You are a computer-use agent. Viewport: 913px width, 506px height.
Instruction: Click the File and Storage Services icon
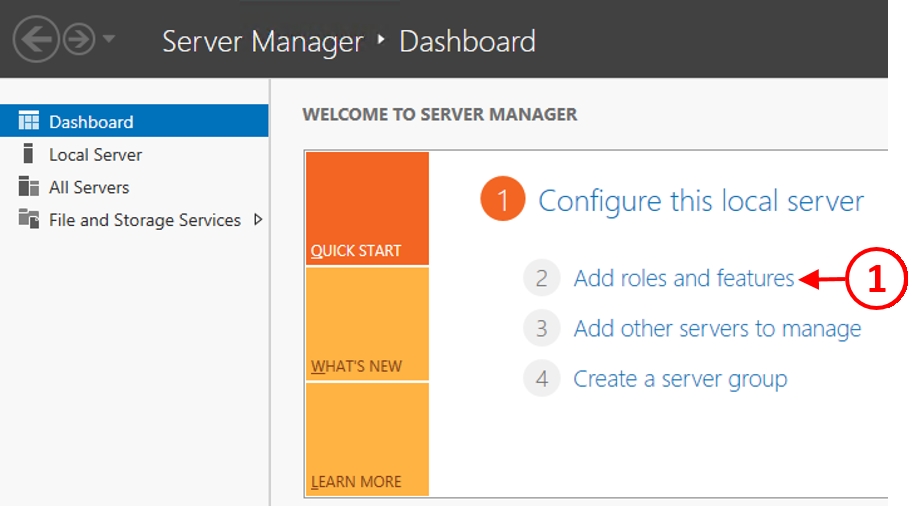pos(29,219)
